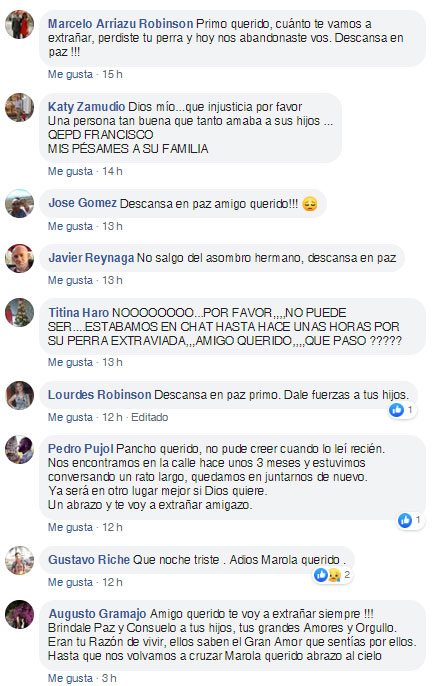Open Katy Zamudio's avatar thumbnail
The width and height of the screenshot is (443, 686).
19,107
